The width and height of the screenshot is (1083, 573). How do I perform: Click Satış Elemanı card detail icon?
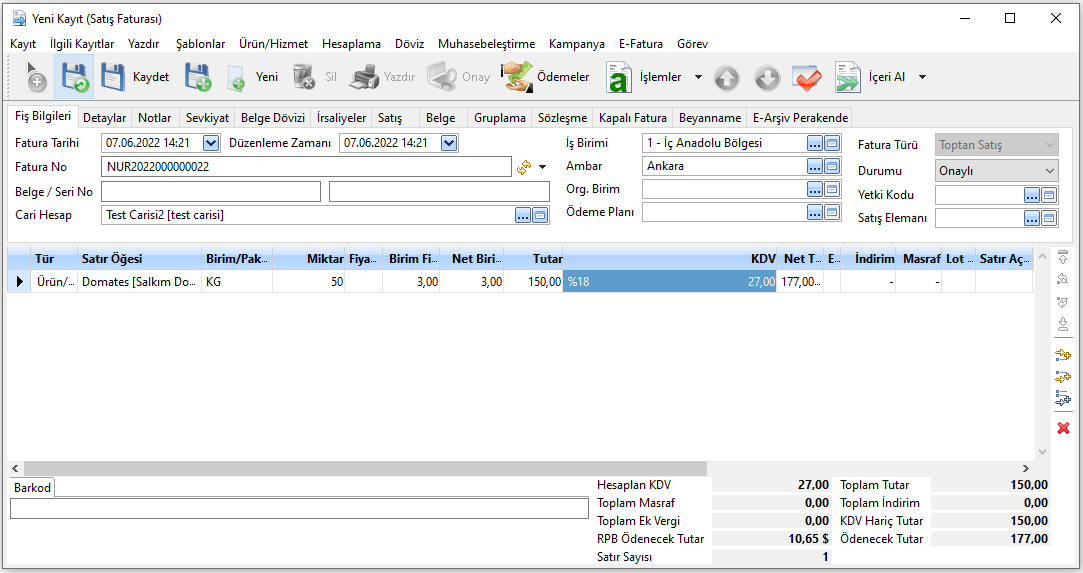click(x=1049, y=218)
